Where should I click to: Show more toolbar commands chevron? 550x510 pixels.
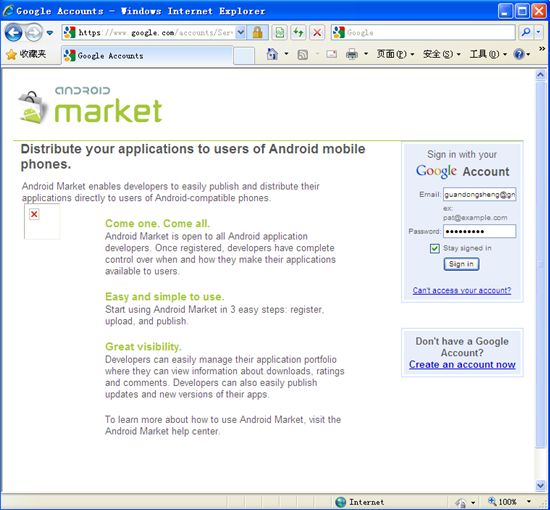(542, 48)
